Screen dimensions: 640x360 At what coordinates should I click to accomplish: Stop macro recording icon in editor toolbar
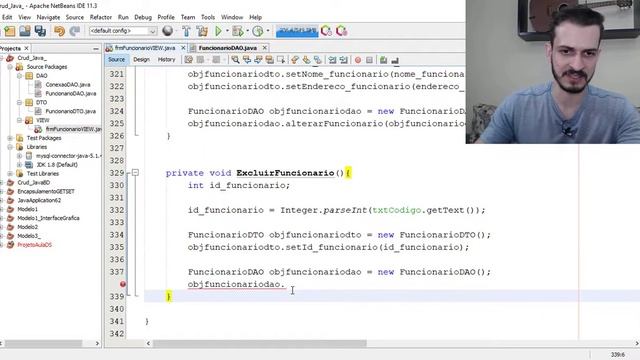coord(369,60)
